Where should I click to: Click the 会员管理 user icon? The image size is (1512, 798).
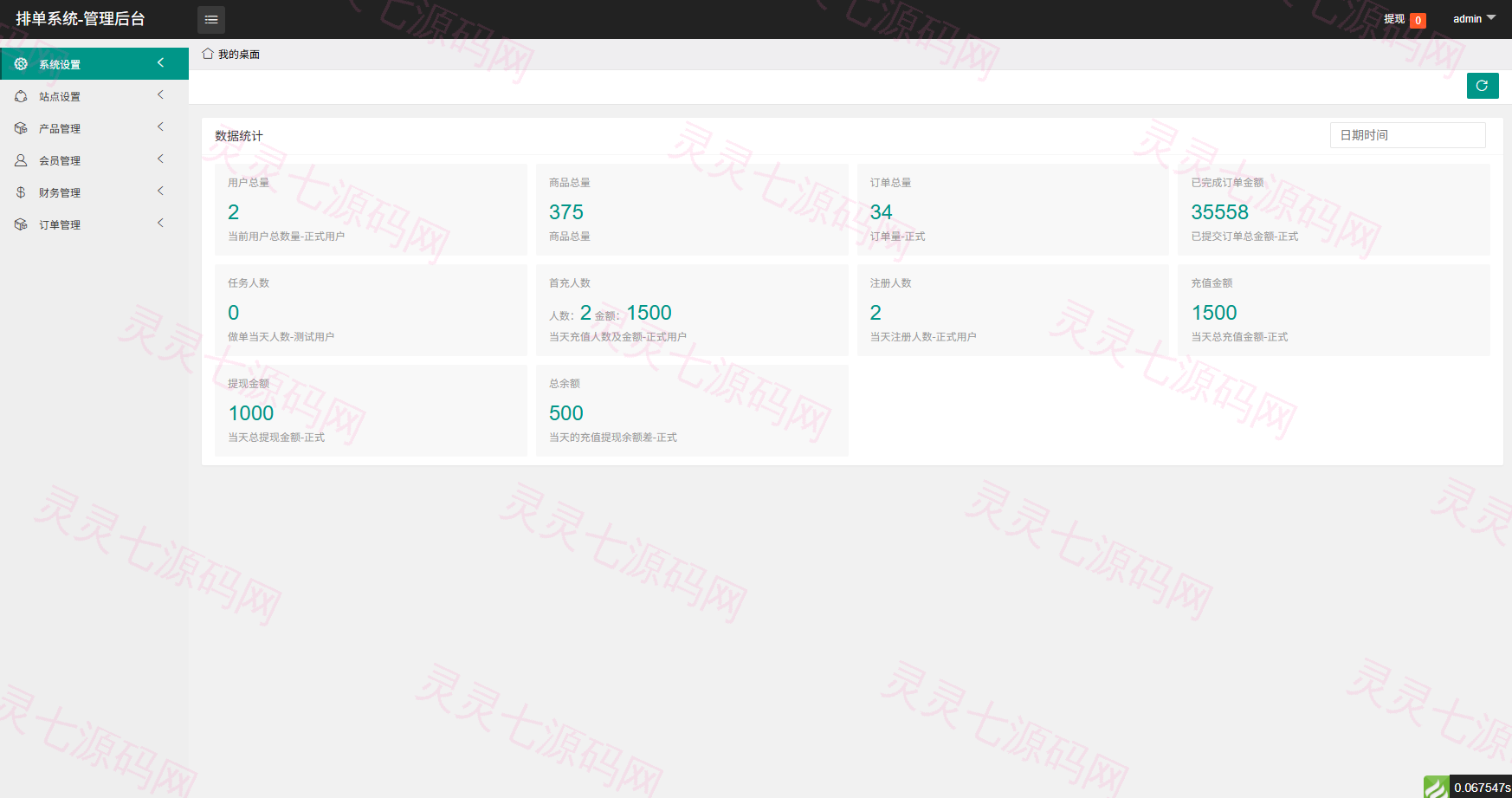click(21, 160)
